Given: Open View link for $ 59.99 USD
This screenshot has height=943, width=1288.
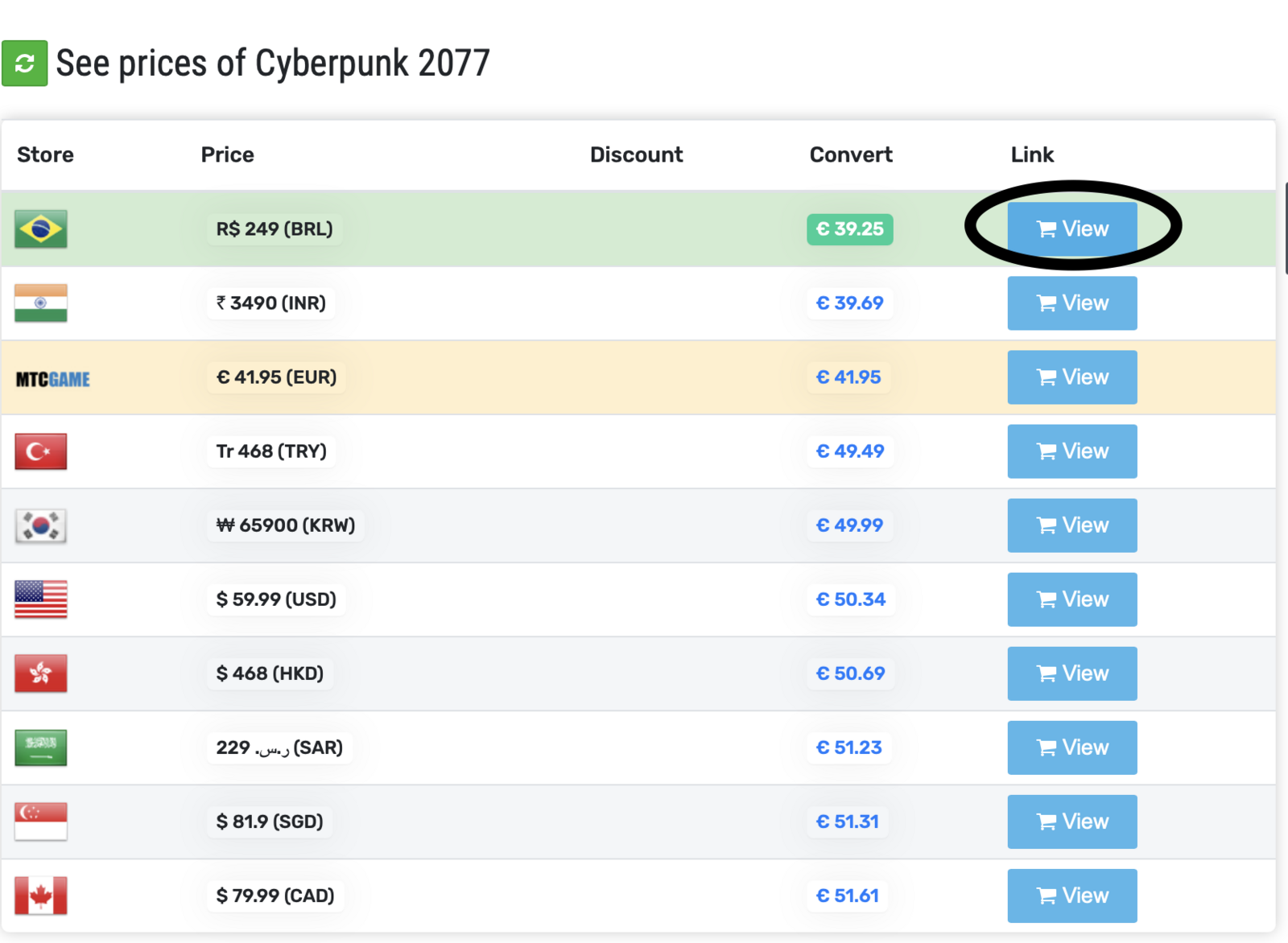Looking at the screenshot, I should coord(1072,599).
